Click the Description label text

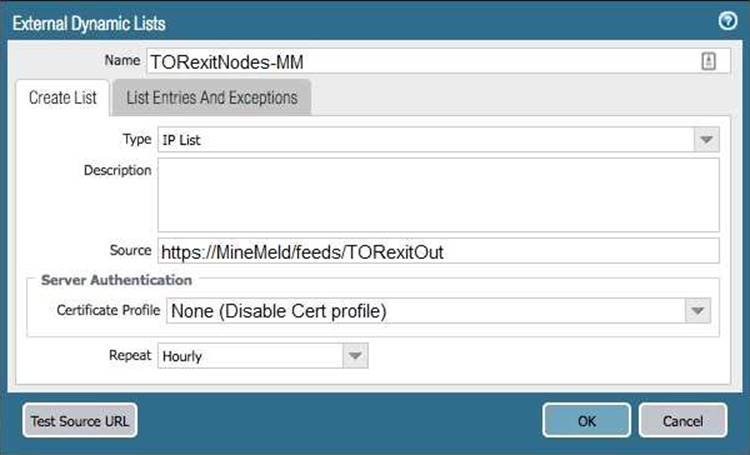pyautogui.click(x=118, y=170)
